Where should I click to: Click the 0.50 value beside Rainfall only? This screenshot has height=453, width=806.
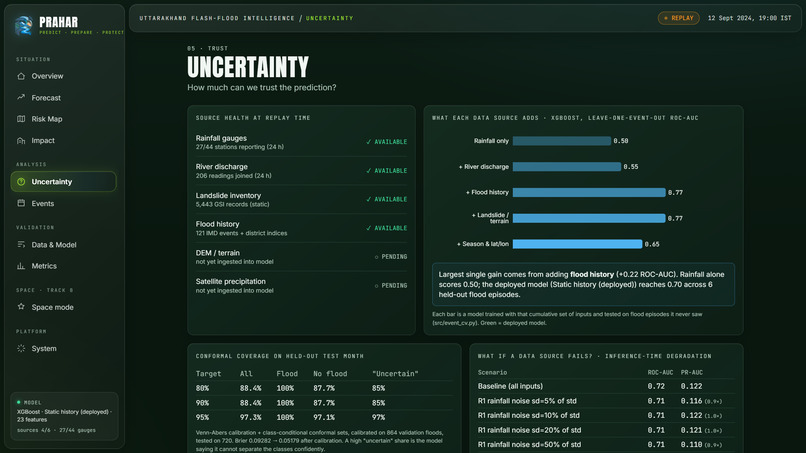tap(621, 141)
